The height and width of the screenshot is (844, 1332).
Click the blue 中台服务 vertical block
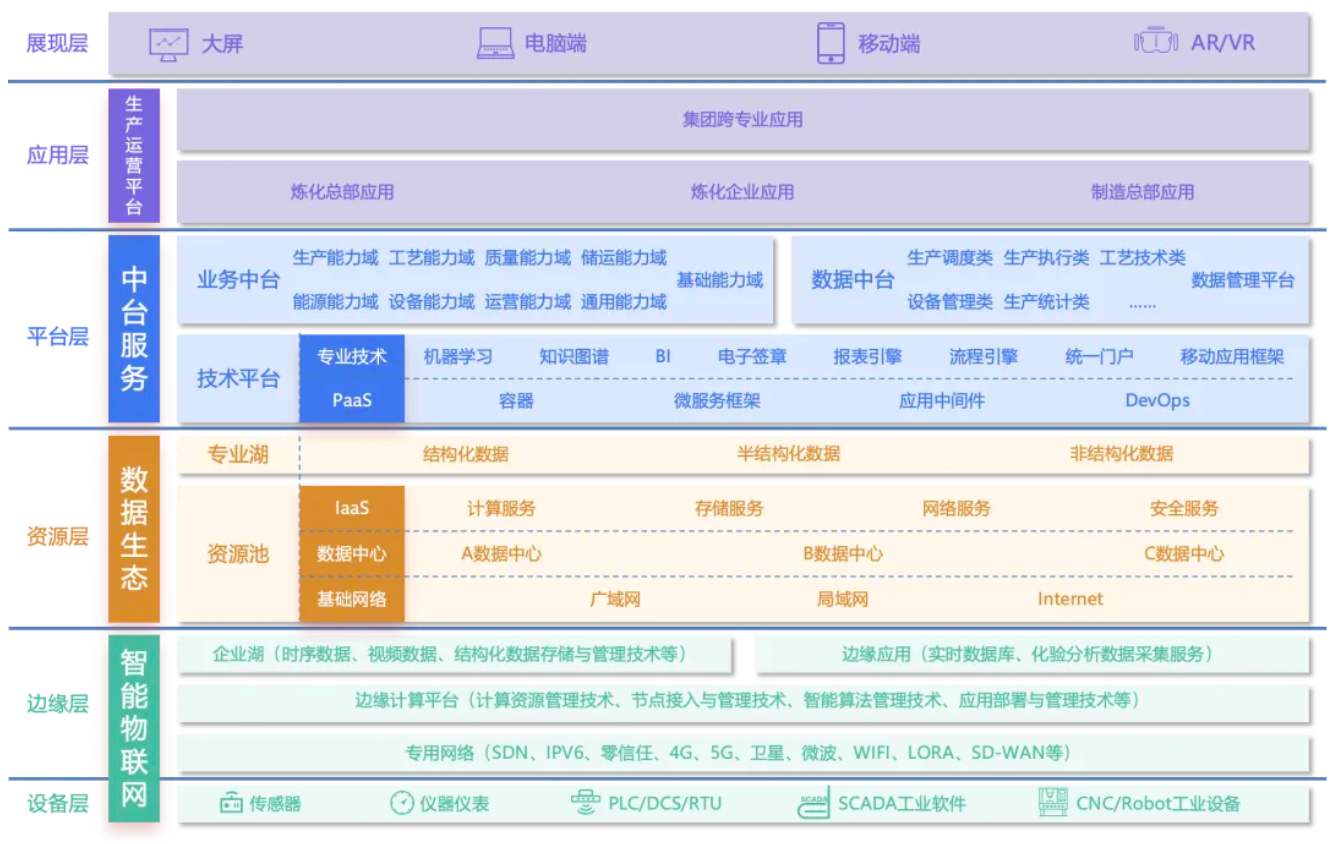(134, 329)
